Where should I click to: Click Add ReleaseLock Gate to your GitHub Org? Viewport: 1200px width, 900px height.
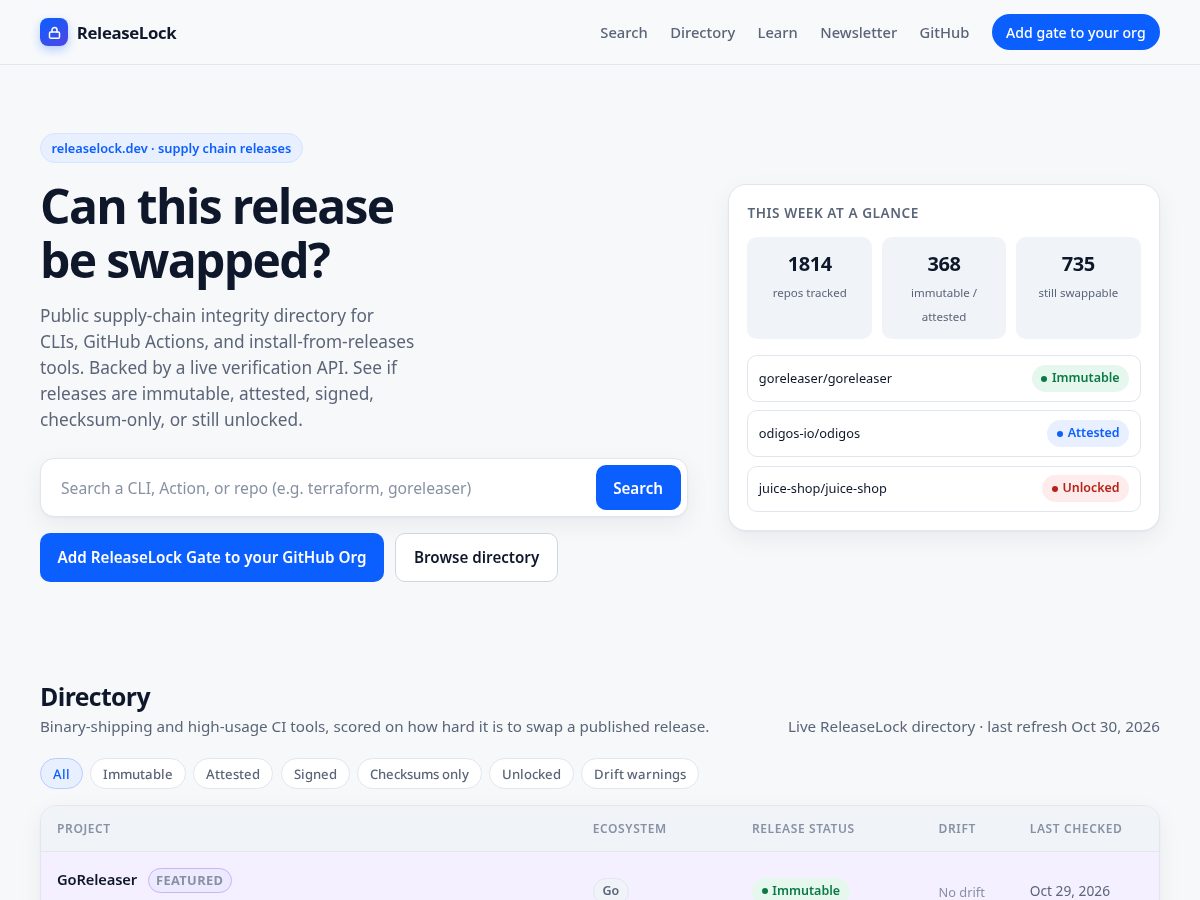point(212,557)
